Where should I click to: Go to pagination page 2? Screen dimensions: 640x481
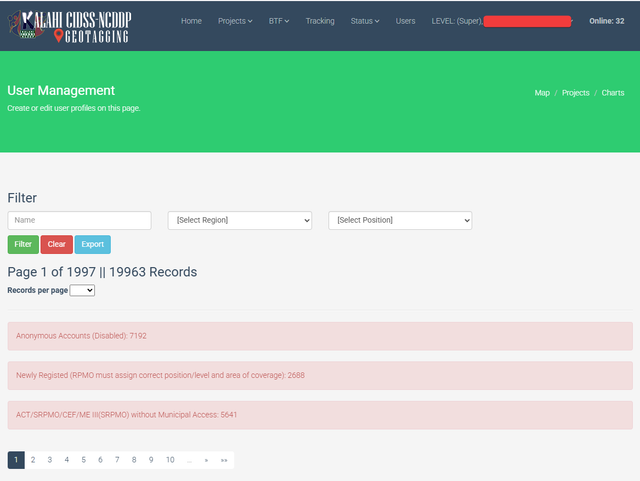(x=33, y=460)
